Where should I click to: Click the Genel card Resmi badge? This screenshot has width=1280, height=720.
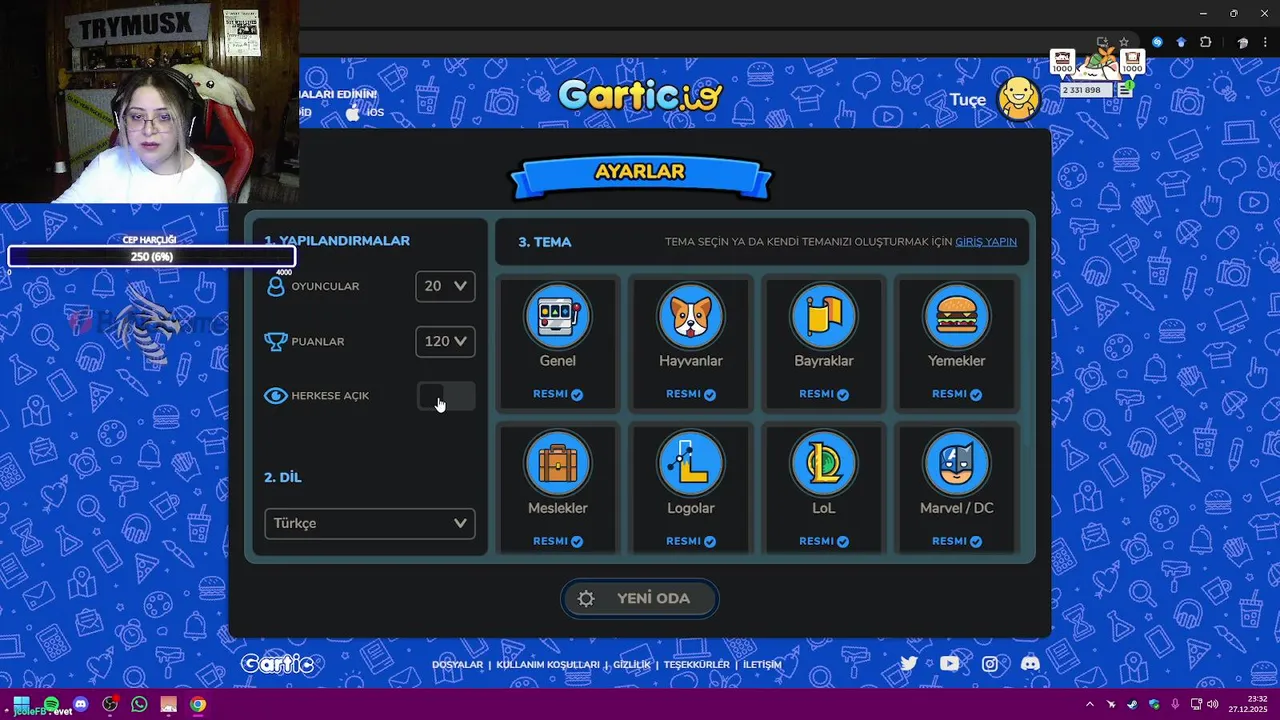coord(558,394)
